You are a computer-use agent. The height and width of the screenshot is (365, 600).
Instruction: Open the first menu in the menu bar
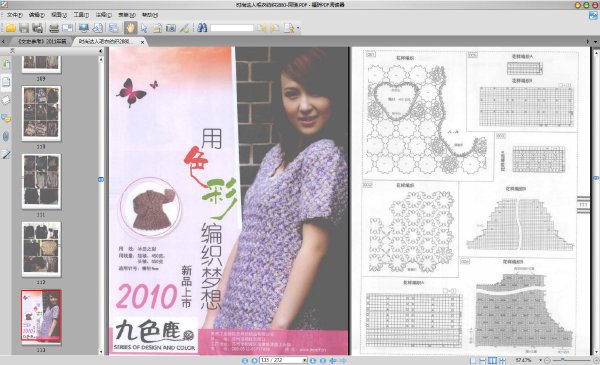[15, 15]
